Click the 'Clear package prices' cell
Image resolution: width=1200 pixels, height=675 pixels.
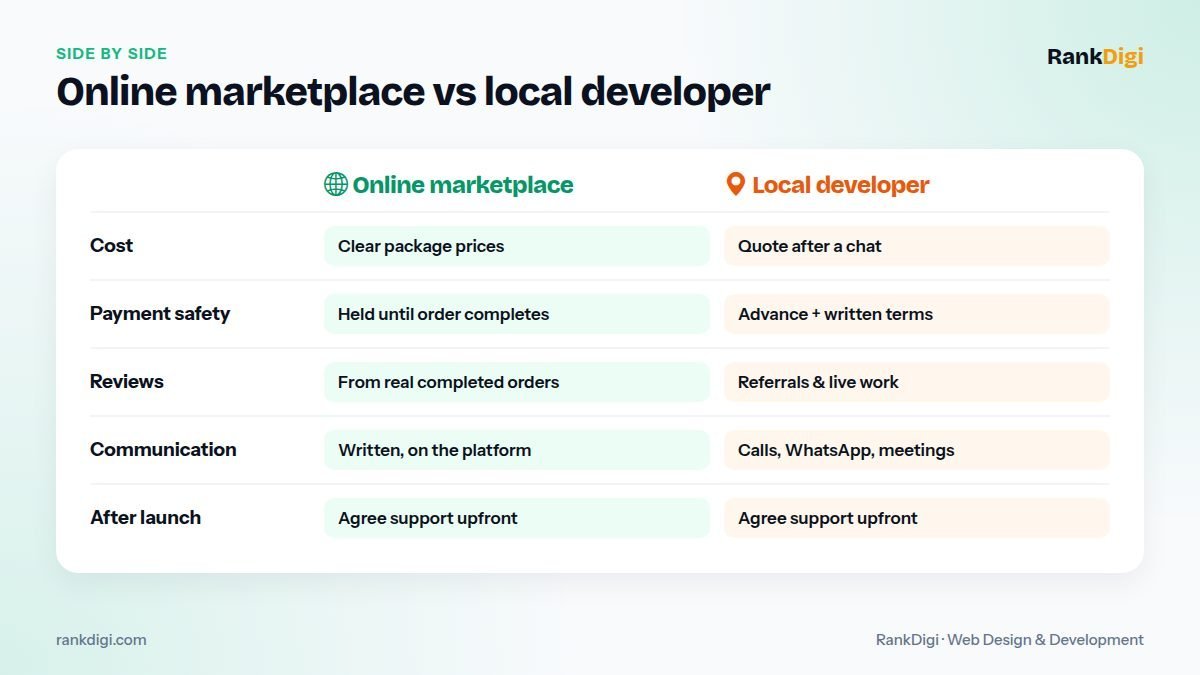pos(517,246)
